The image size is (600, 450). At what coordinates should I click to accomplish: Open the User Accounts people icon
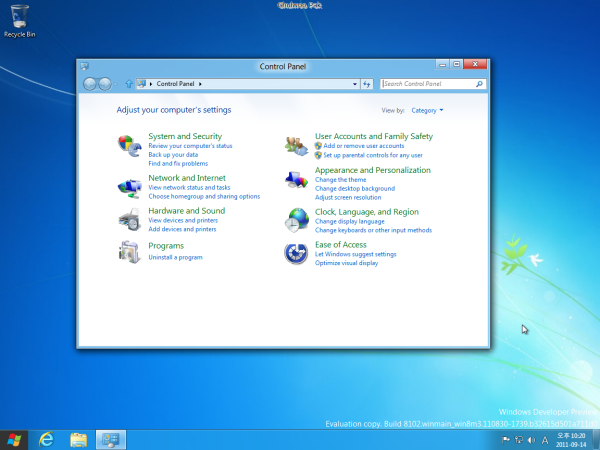pos(297,146)
